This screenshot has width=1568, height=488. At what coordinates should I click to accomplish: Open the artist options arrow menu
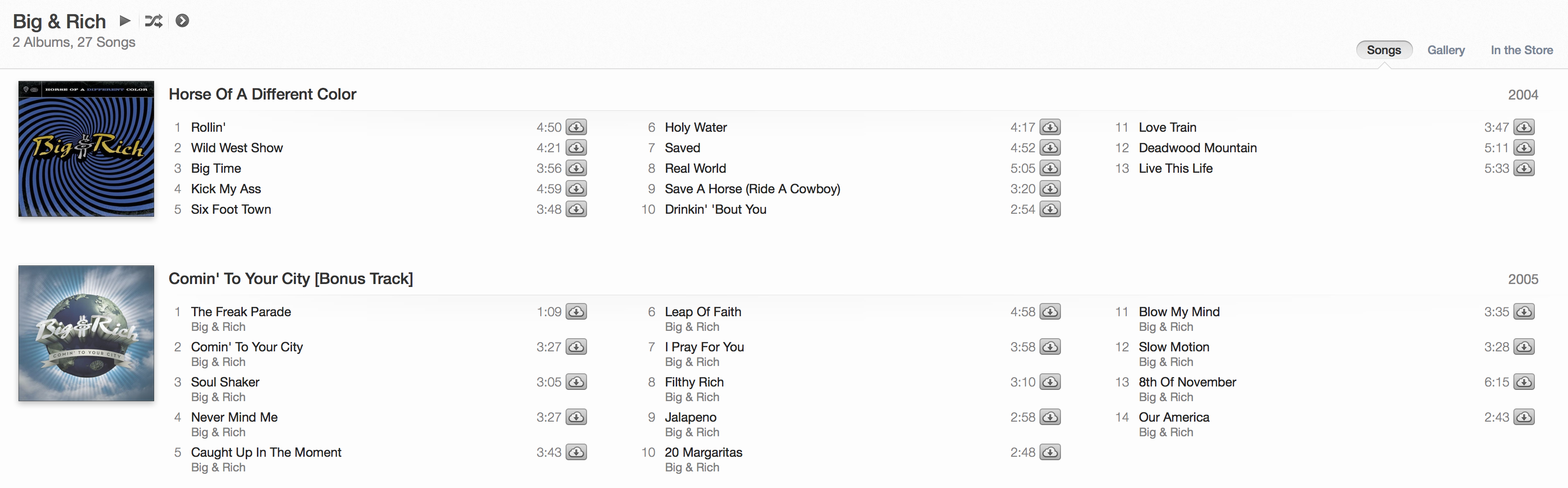182,20
